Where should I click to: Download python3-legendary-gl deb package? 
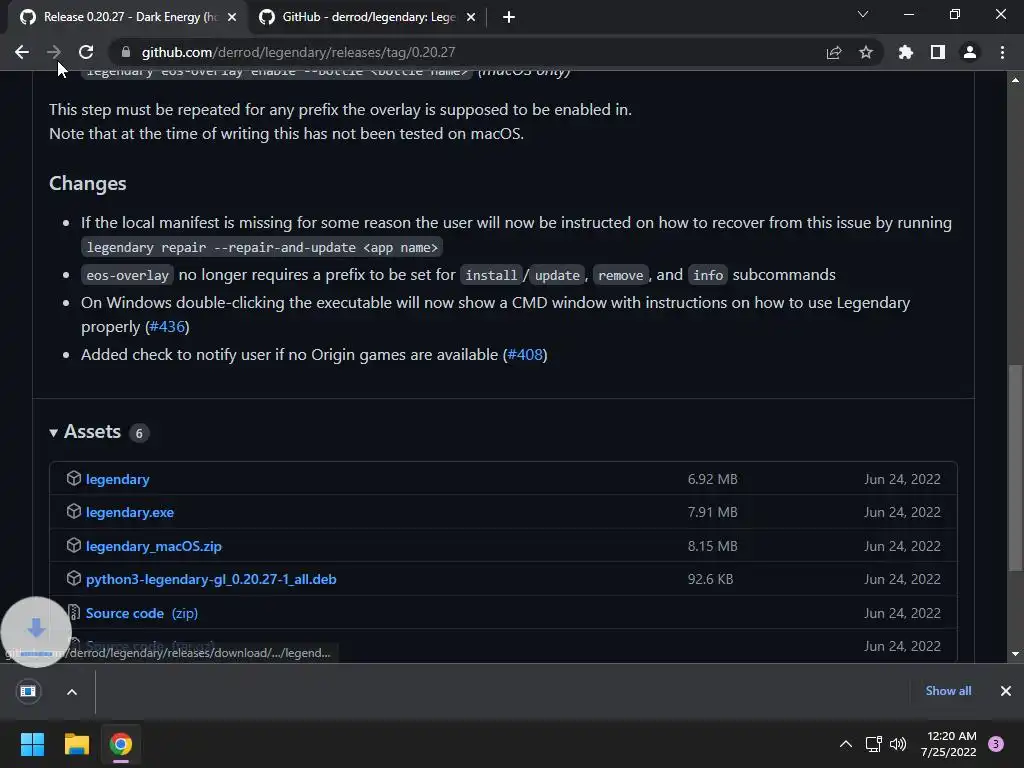(x=211, y=579)
